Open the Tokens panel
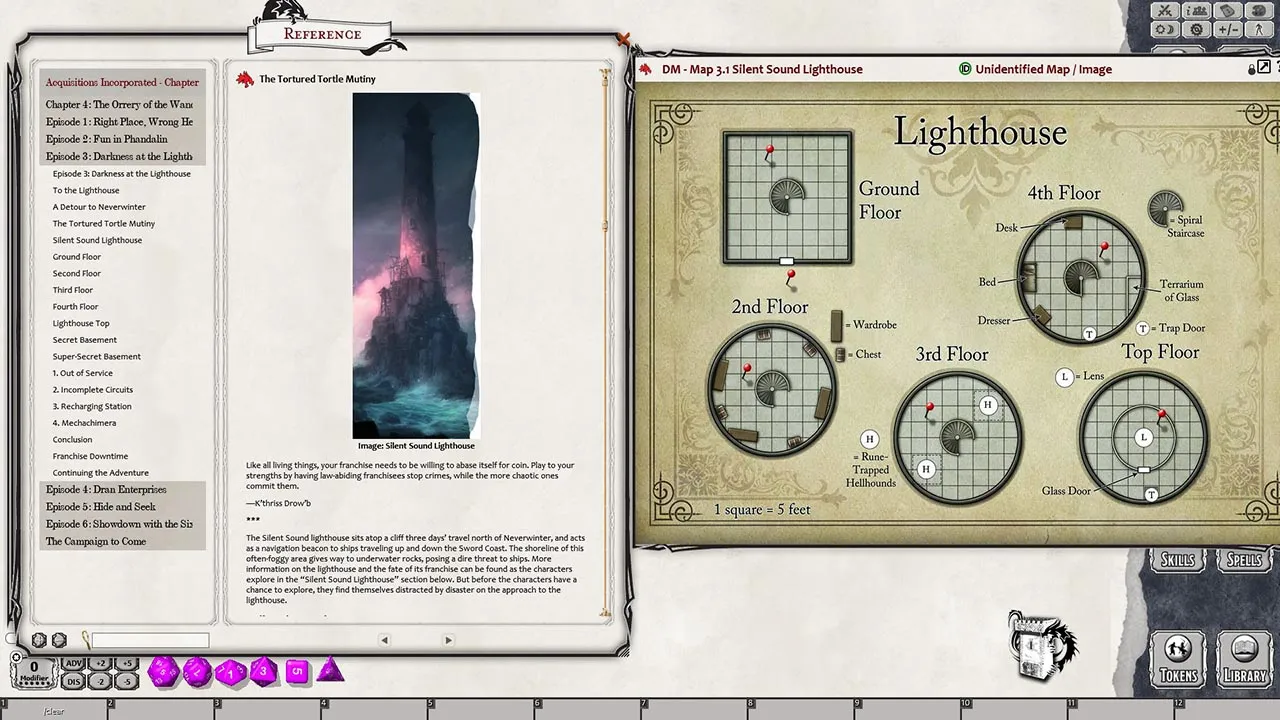 (x=1178, y=659)
